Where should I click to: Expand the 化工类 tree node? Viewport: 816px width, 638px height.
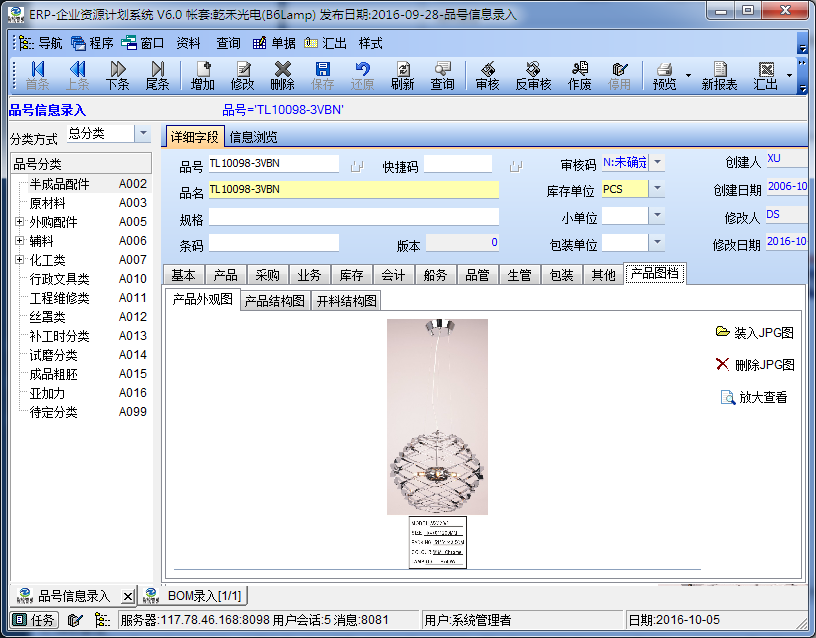pos(19,260)
